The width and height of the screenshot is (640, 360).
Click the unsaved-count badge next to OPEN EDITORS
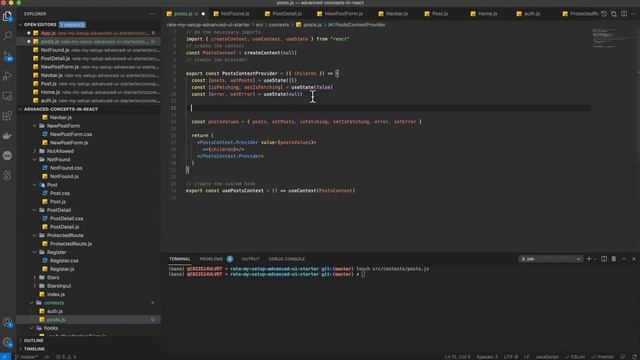coord(72,24)
